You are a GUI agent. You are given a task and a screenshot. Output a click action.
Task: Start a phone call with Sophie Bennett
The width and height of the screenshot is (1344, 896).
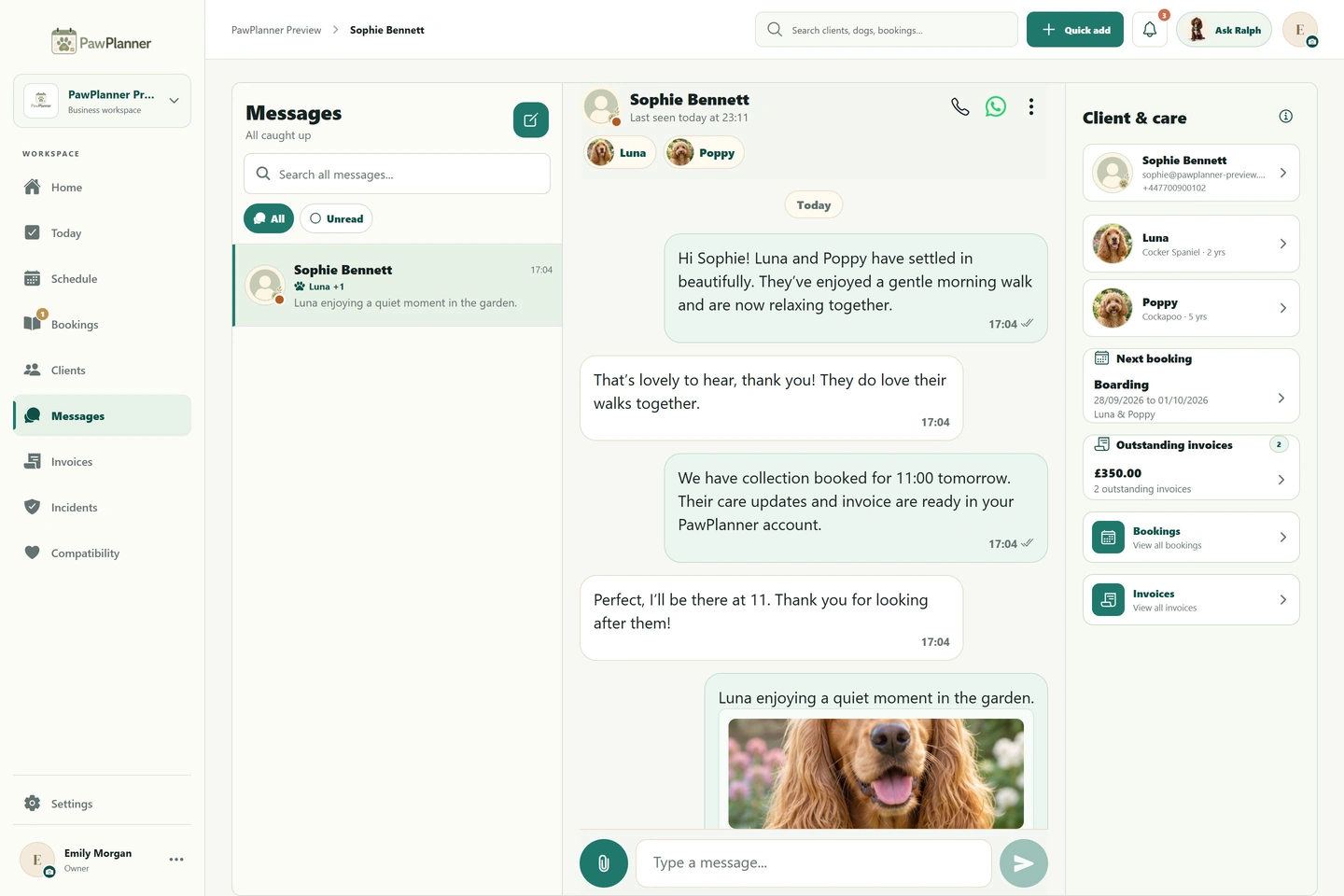959,106
